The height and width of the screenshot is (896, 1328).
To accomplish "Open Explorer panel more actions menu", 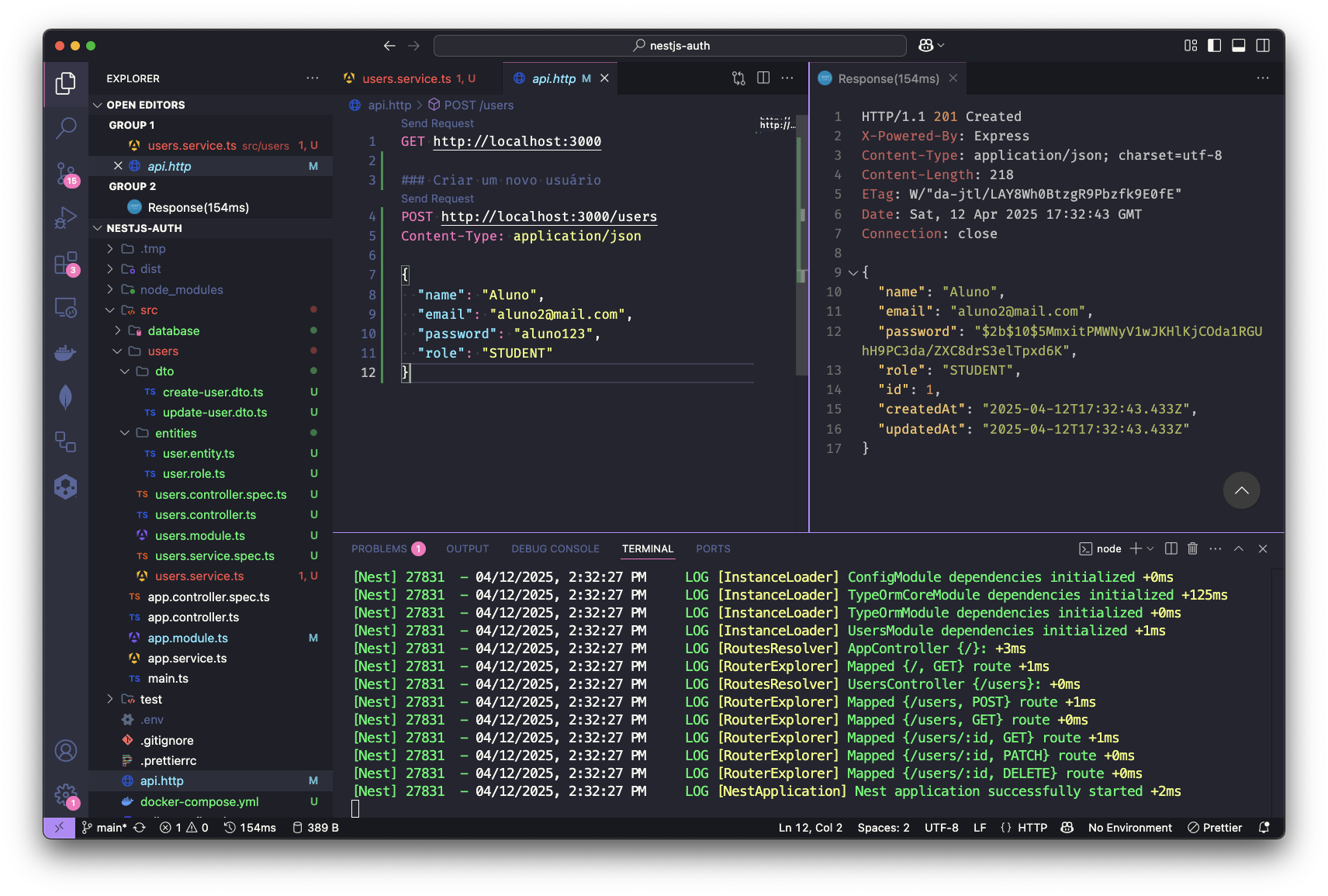I will (312, 78).
